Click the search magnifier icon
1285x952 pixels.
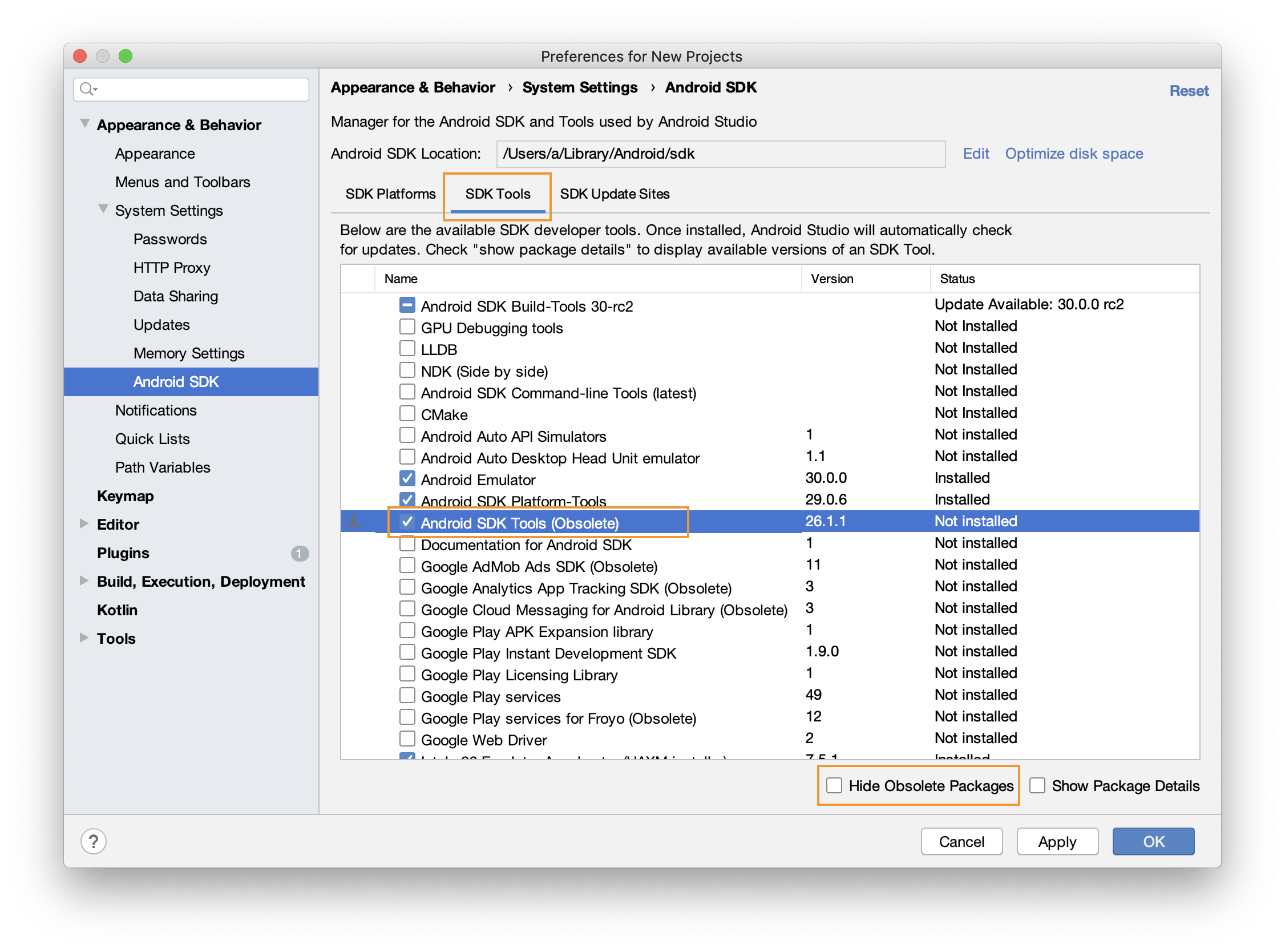pyautogui.click(x=87, y=88)
